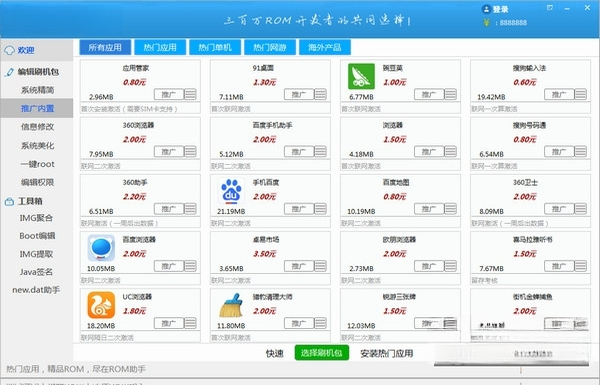
Task: Open the list icon on the 搜狗输入法 card
Action: point(580,94)
